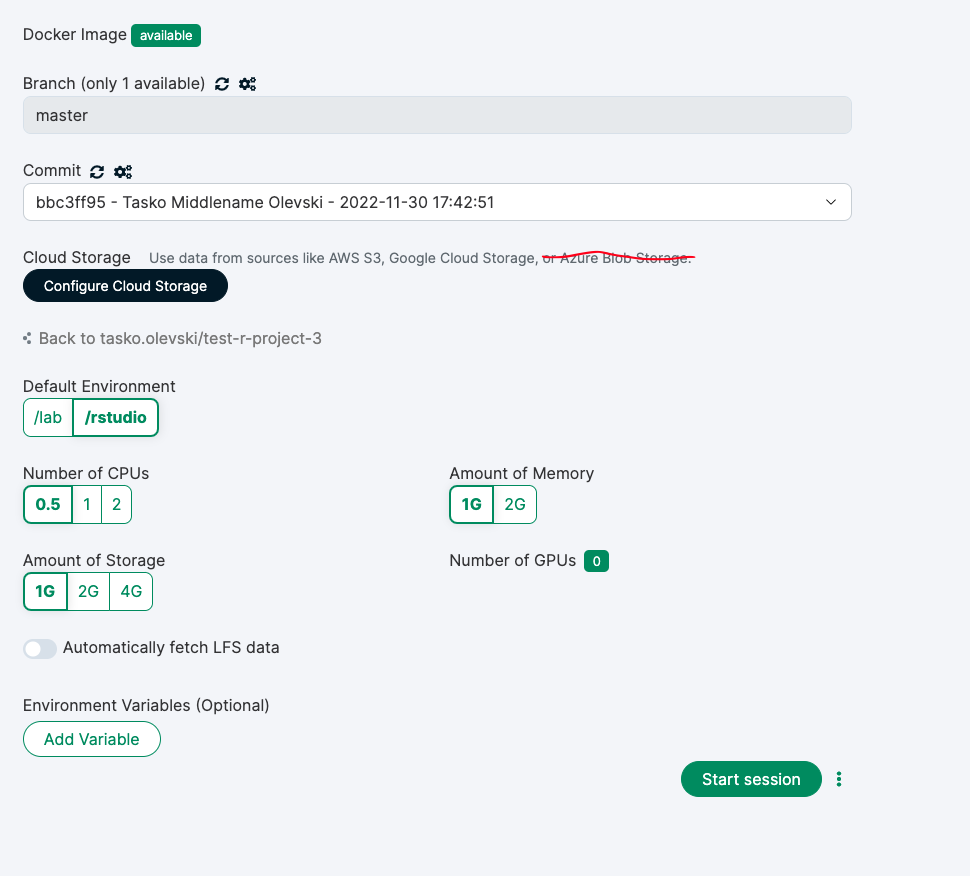Refresh the branch list

tap(221, 84)
